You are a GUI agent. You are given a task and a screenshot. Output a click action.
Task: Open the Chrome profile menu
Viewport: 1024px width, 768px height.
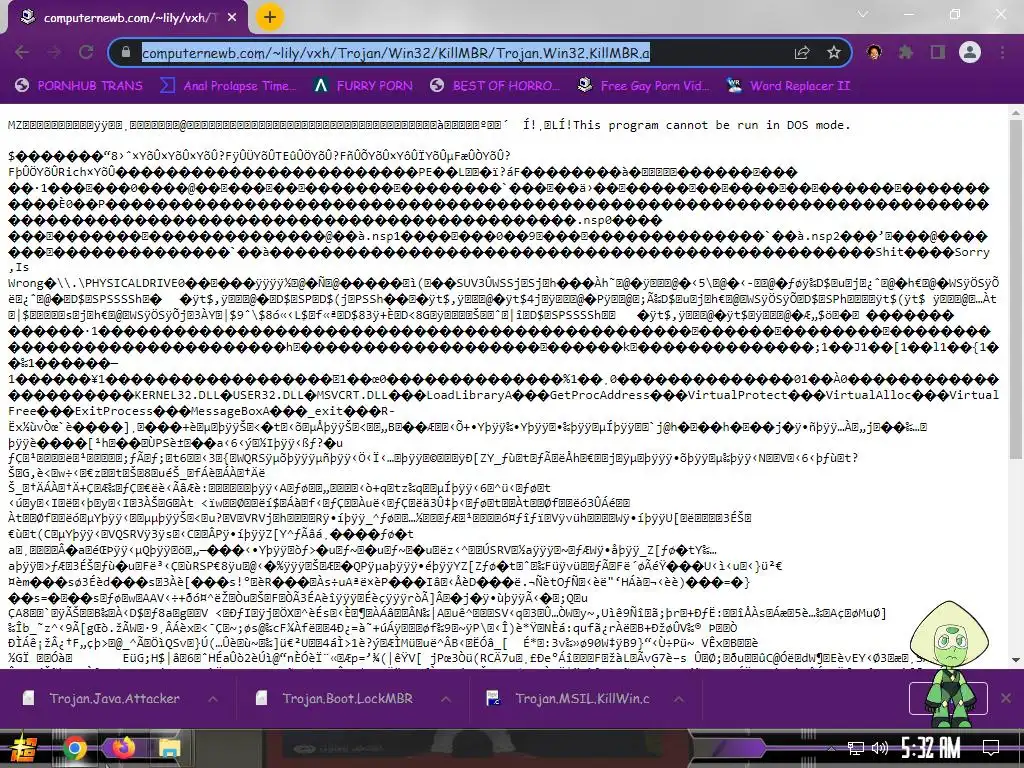pyautogui.click(x=970, y=52)
